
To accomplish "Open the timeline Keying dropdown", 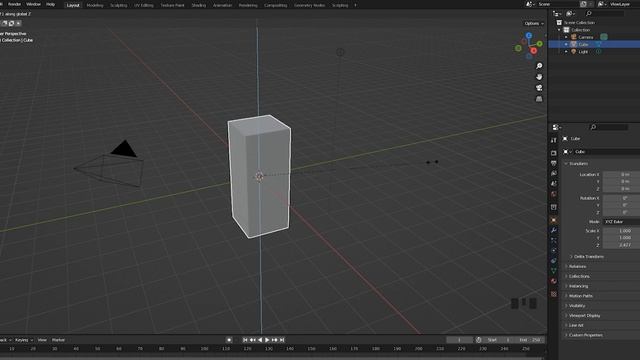I will 24,340.
